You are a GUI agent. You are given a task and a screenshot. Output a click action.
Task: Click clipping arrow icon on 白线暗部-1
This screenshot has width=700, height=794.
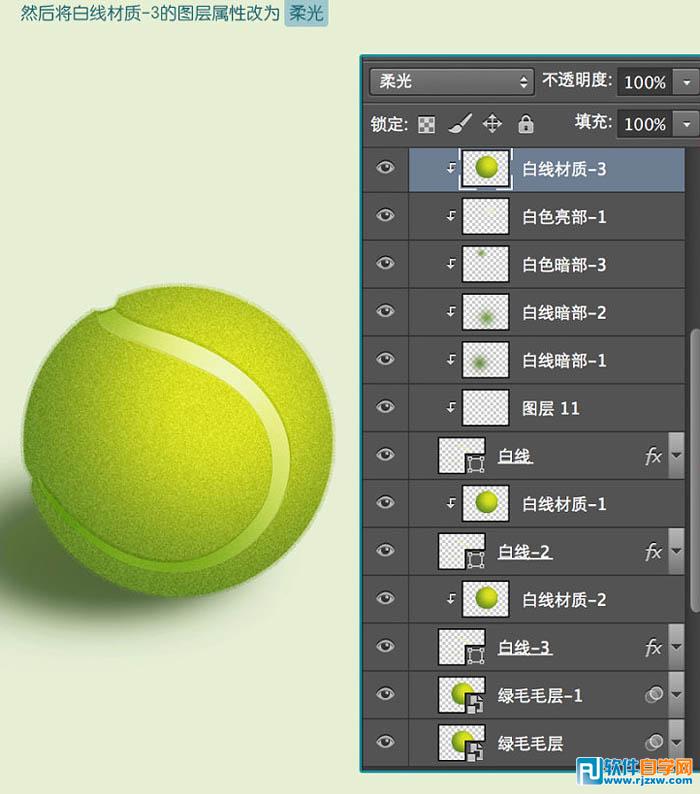click(451, 359)
